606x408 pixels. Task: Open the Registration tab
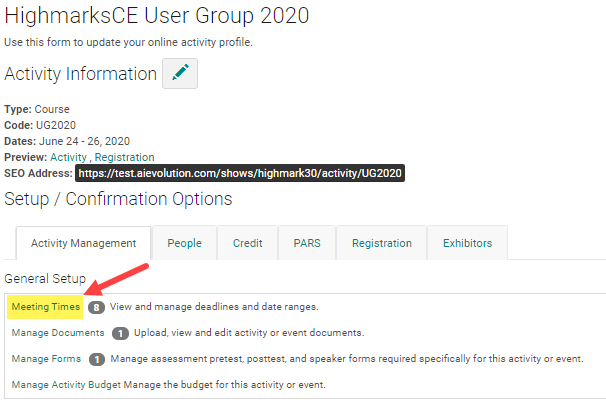[381, 243]
